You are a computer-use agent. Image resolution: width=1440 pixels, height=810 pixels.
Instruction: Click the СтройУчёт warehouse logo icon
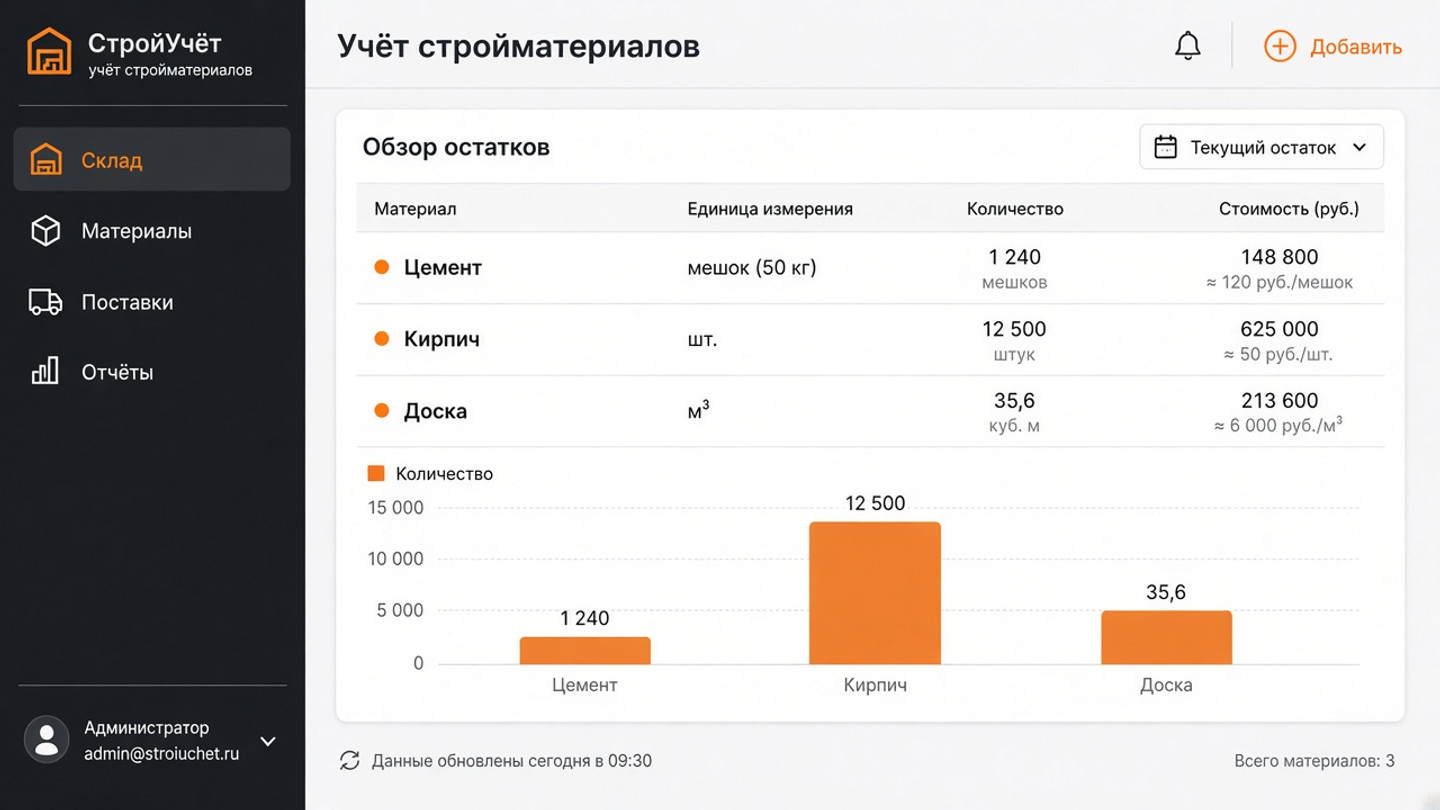49,52
